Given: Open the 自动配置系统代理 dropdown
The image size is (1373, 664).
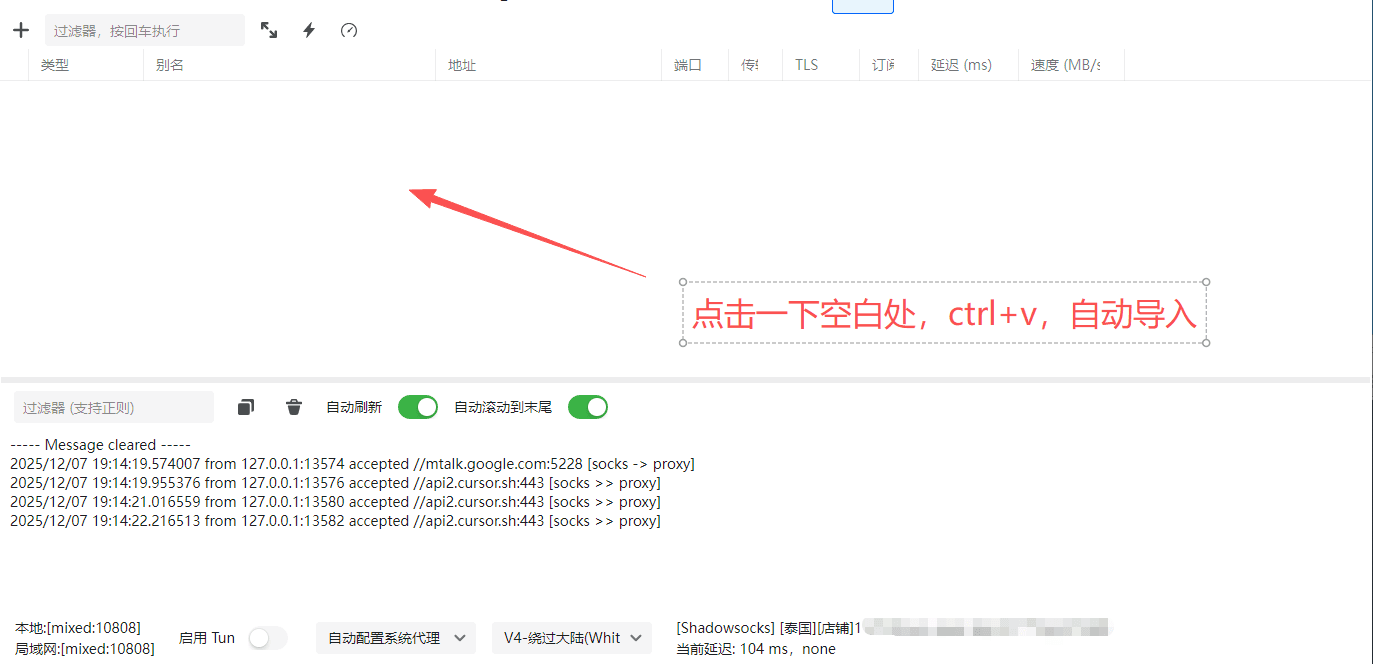Looking at the screenshot, I should pos(396,638).
